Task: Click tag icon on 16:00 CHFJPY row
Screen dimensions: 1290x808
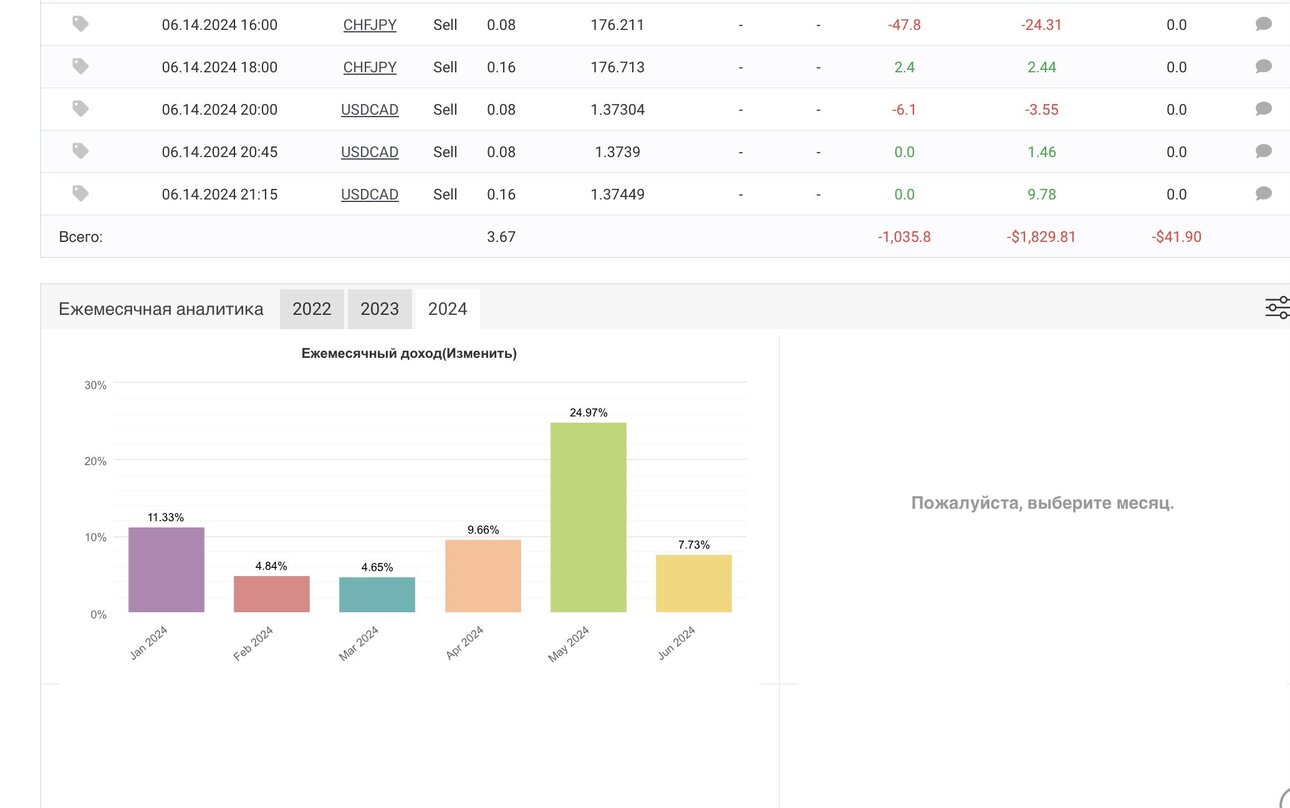Action: click(81, 24)
